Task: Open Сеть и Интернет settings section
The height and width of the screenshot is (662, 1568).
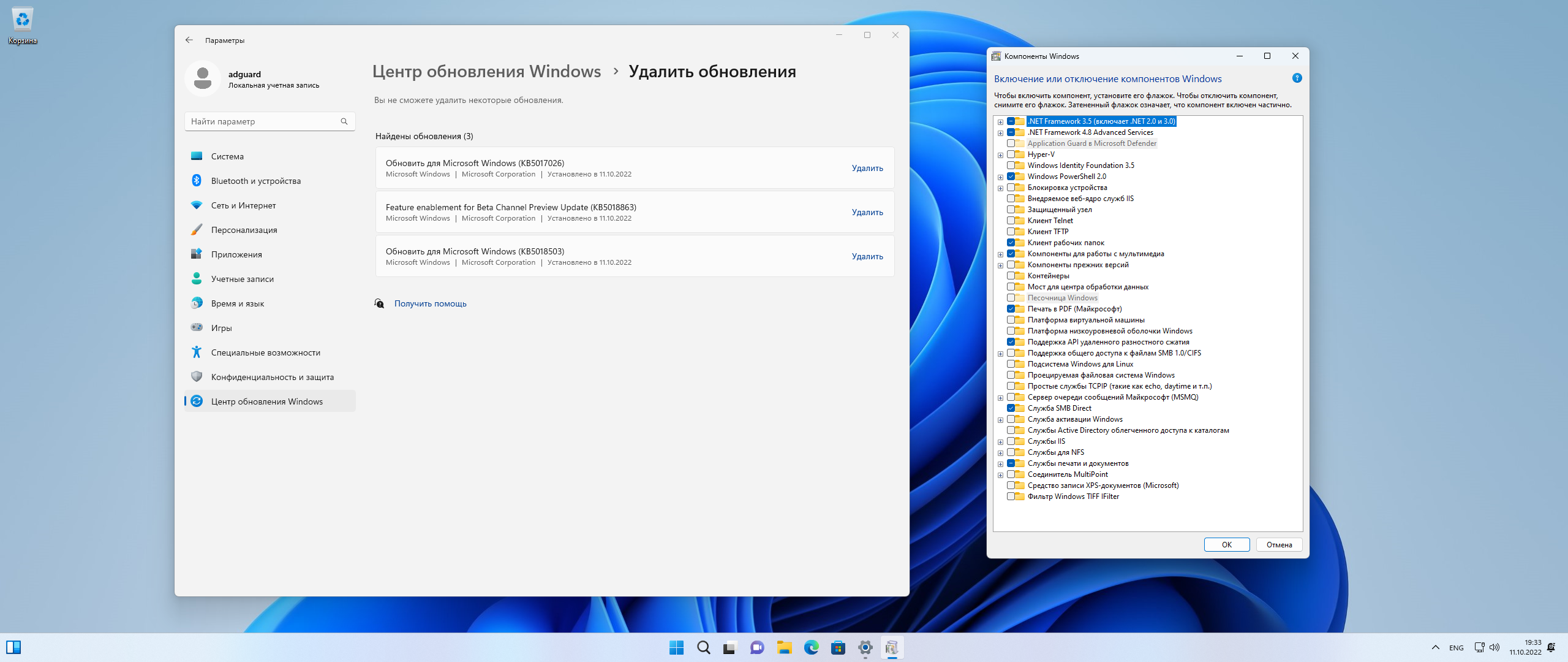Action: pyautogui.click(x=269, y=205)
